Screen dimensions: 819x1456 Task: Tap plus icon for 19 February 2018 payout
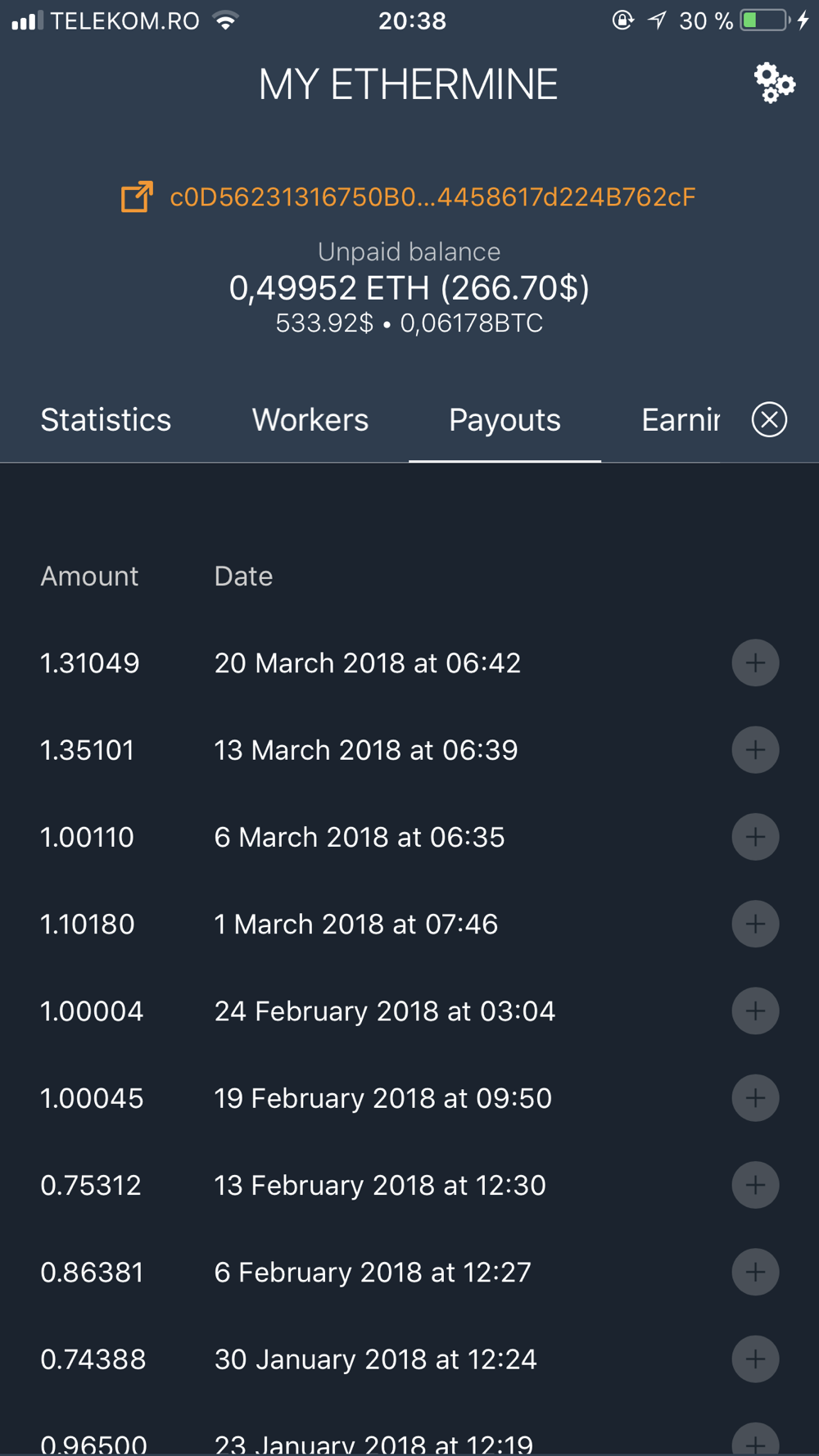click(755, 1097)
